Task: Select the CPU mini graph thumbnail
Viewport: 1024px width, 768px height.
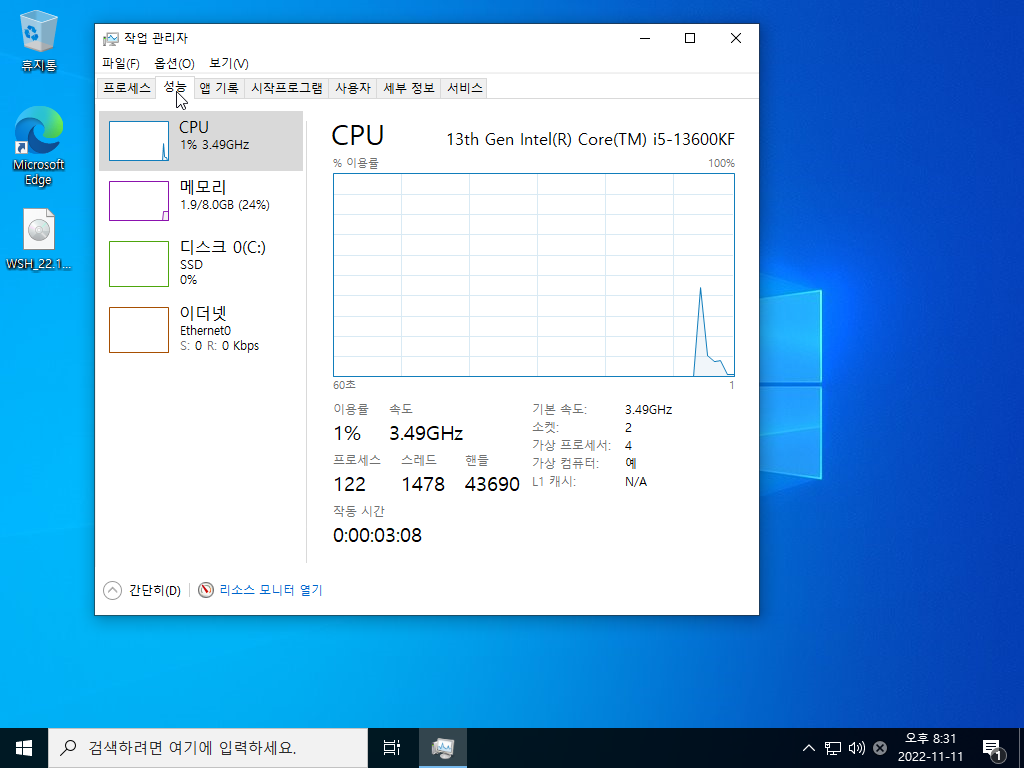Action: pyautogui.click(x=138, y=141)
